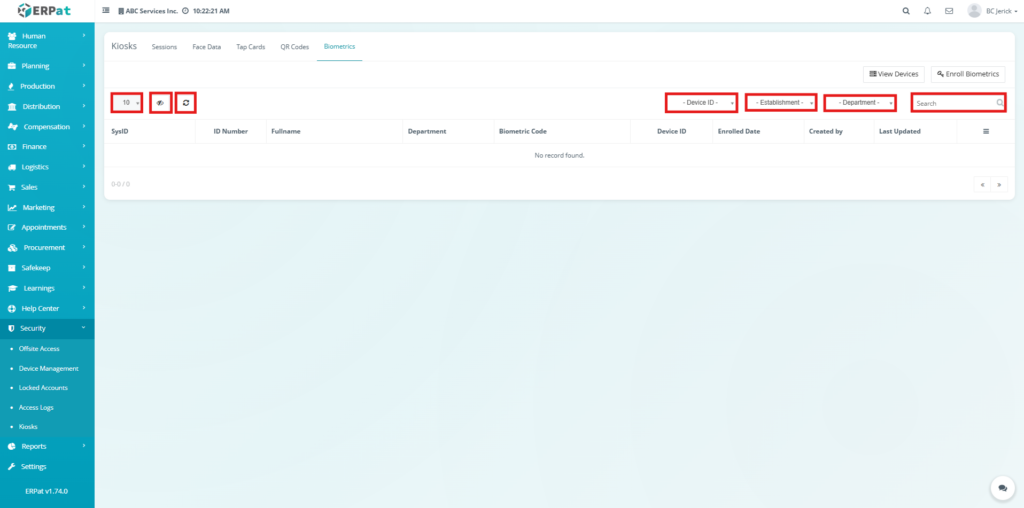Open the Department filter dropdown
Image resolution: width=1024 pixels, height=508 pixels.
[860, 103]
